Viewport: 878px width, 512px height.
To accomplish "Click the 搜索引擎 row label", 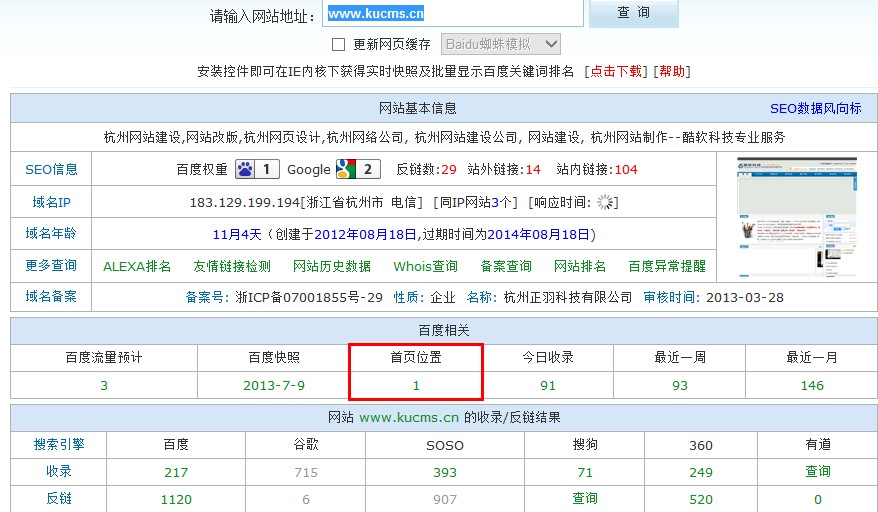I will (x=59, y=444).
